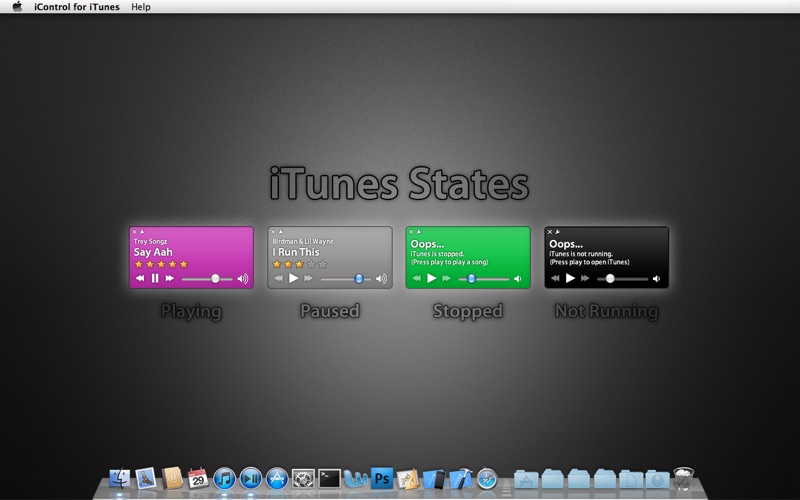The height and width of the screenshot is (500, 800).
Task: Launch Terminal from the dock
Action: (x=330, y=479)
